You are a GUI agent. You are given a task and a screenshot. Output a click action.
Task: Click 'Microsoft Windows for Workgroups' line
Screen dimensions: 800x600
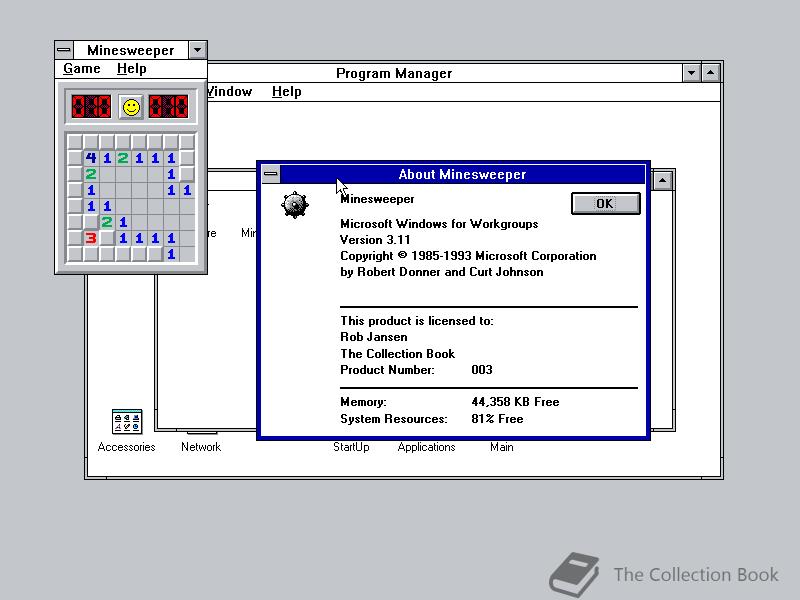(x=439, y=223)
